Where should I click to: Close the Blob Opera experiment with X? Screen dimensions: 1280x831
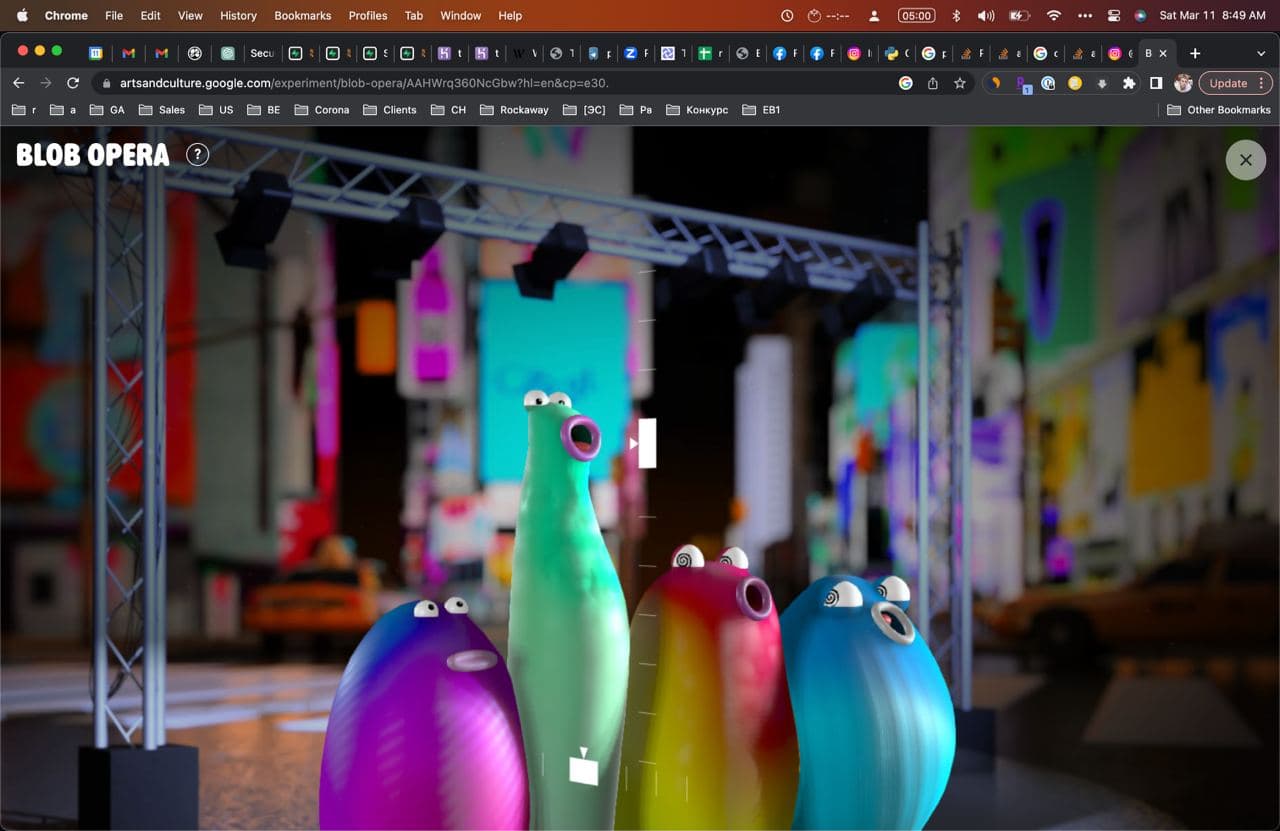1246,160
